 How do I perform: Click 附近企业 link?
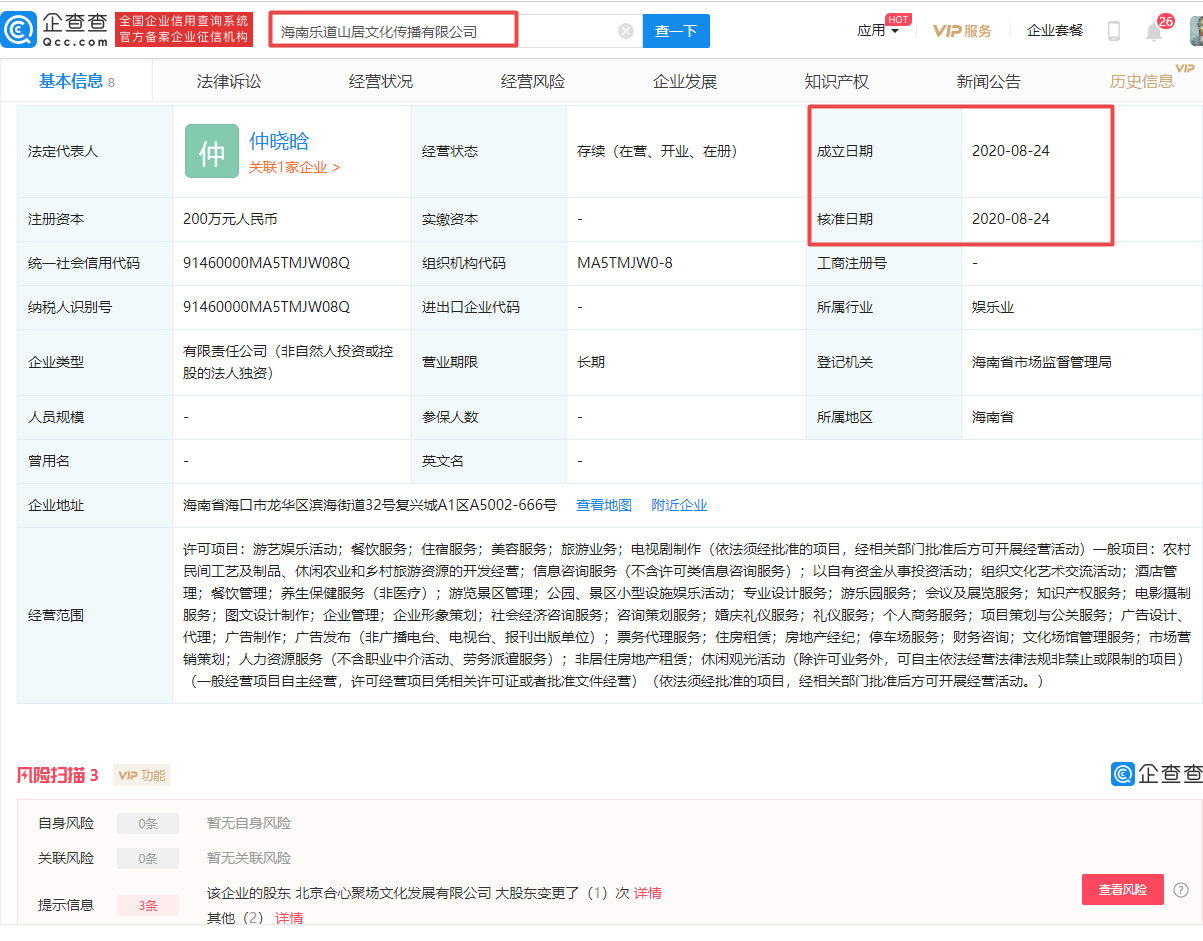point(679,506)
